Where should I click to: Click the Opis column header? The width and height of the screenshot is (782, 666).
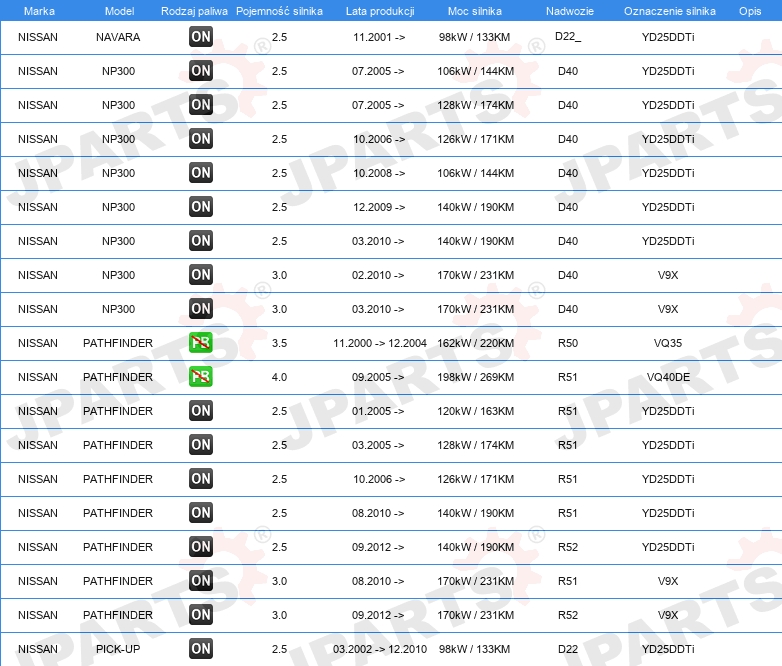point(750,11)
